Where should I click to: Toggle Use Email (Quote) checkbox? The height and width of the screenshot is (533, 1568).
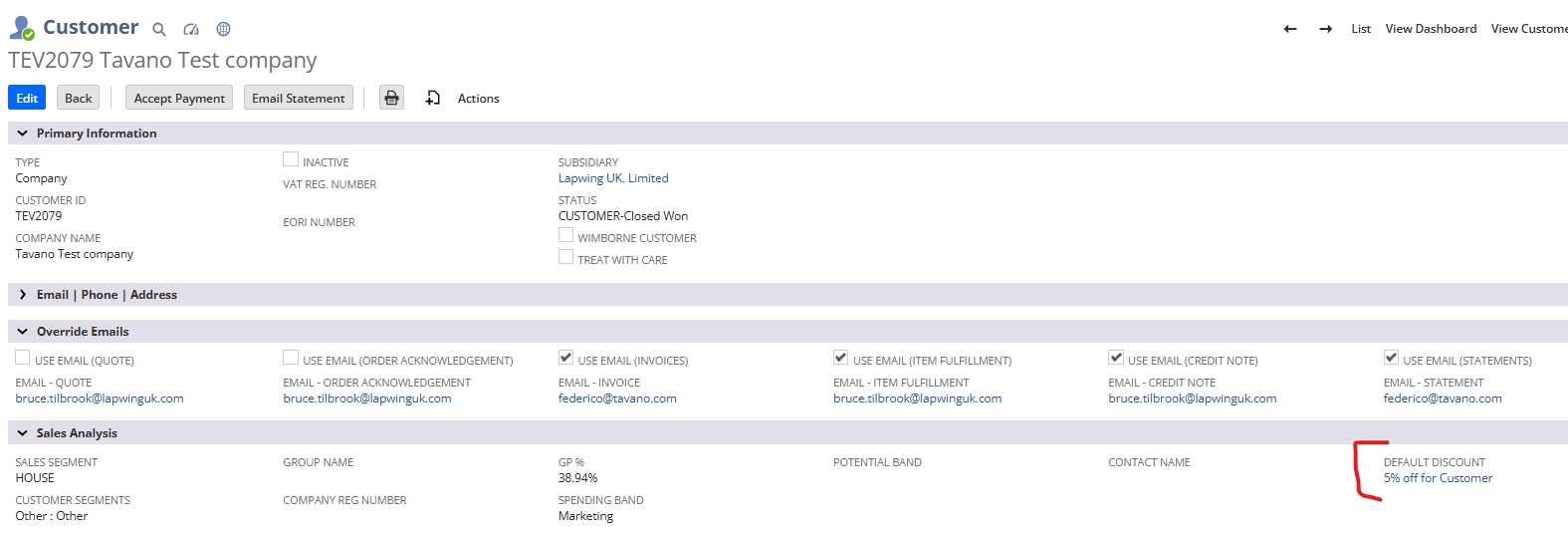[x=23, y=358]
